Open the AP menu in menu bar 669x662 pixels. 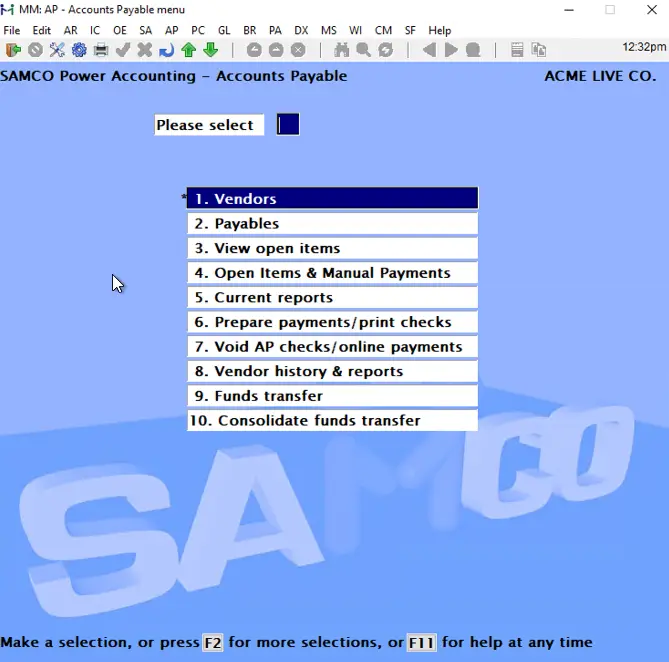pos(172,31)
